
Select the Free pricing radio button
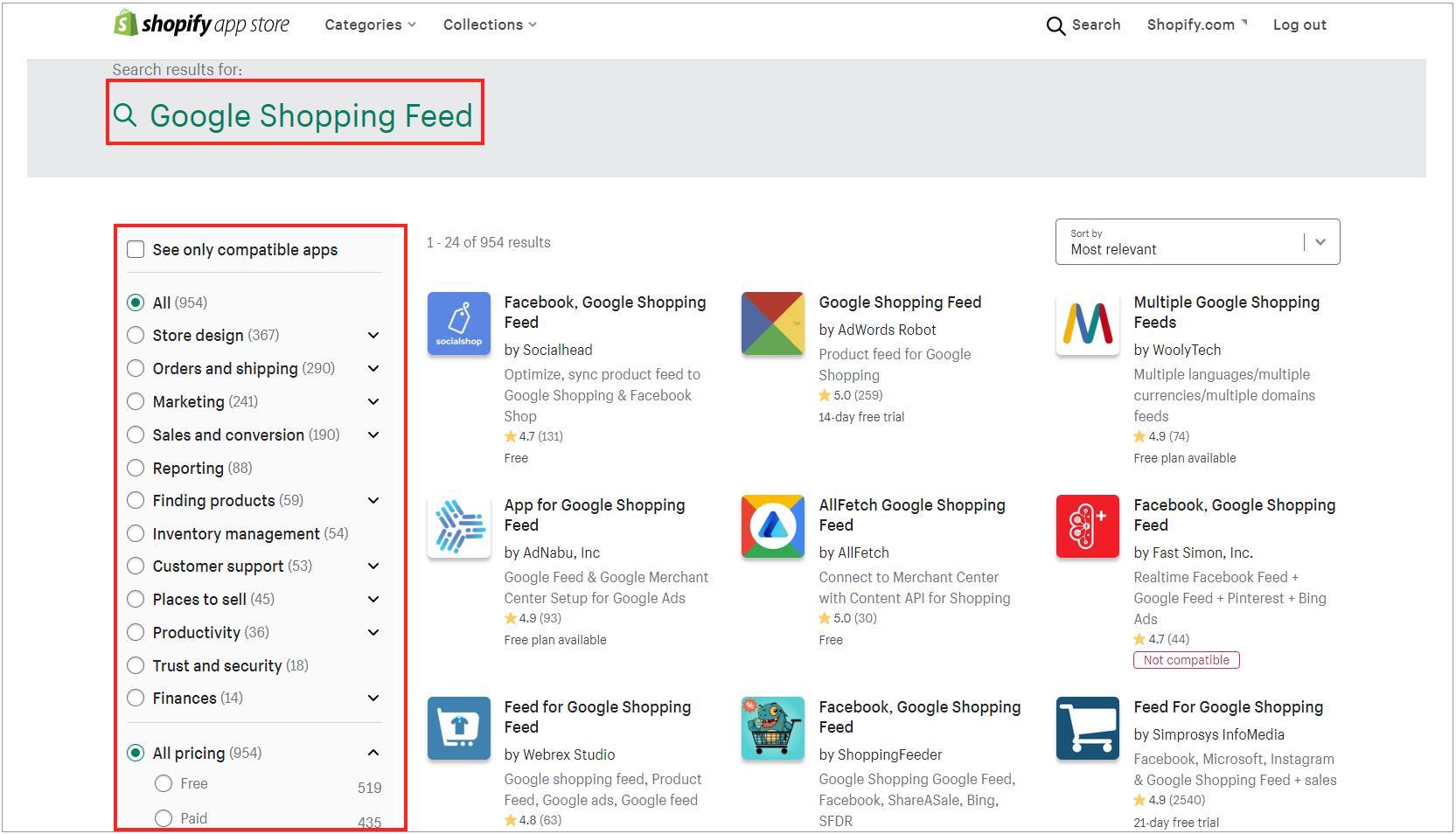(164, 783)
